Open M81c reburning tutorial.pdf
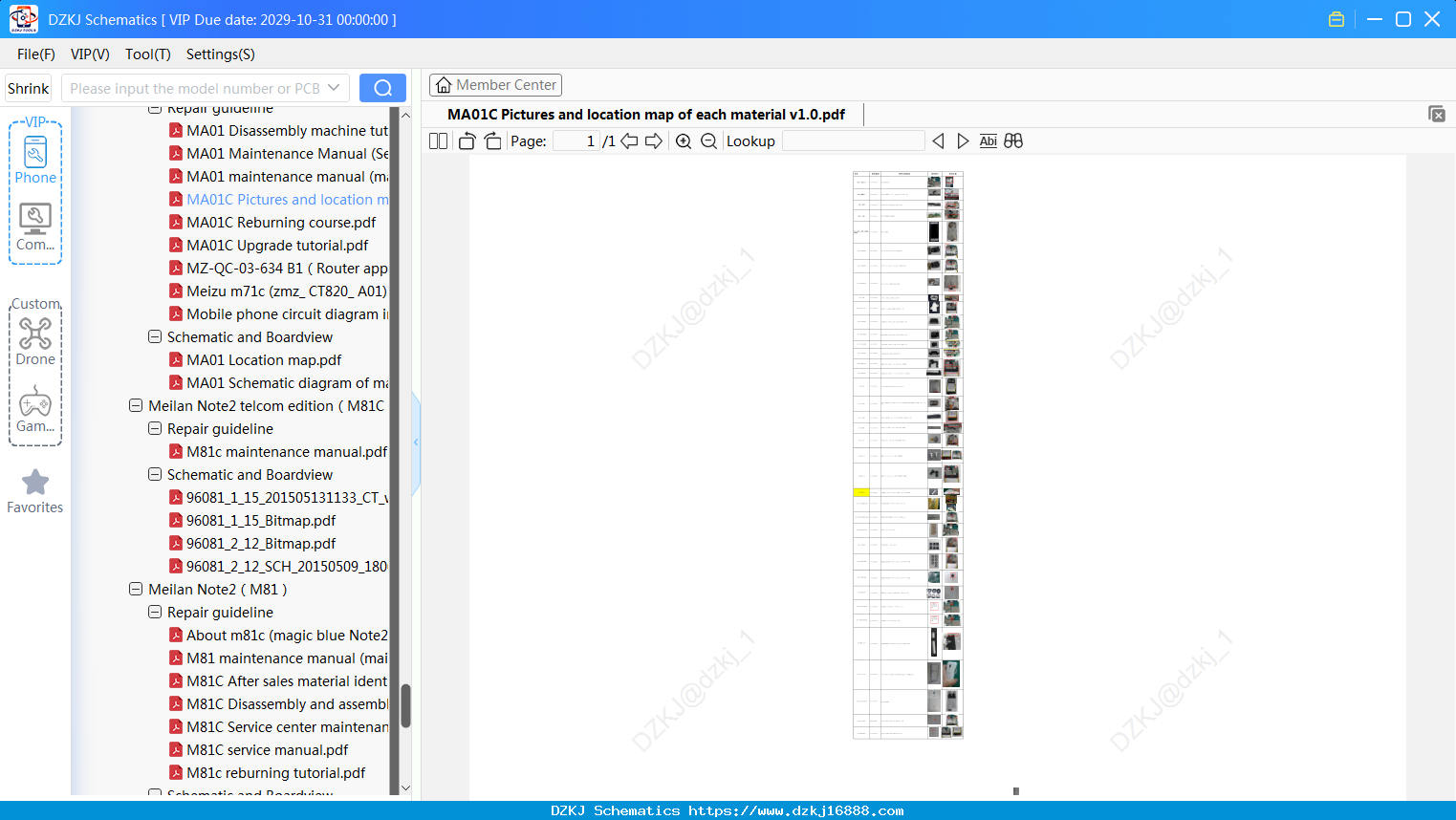The height and width of the screenshot is (820, 1456). (x=276, y=773)
